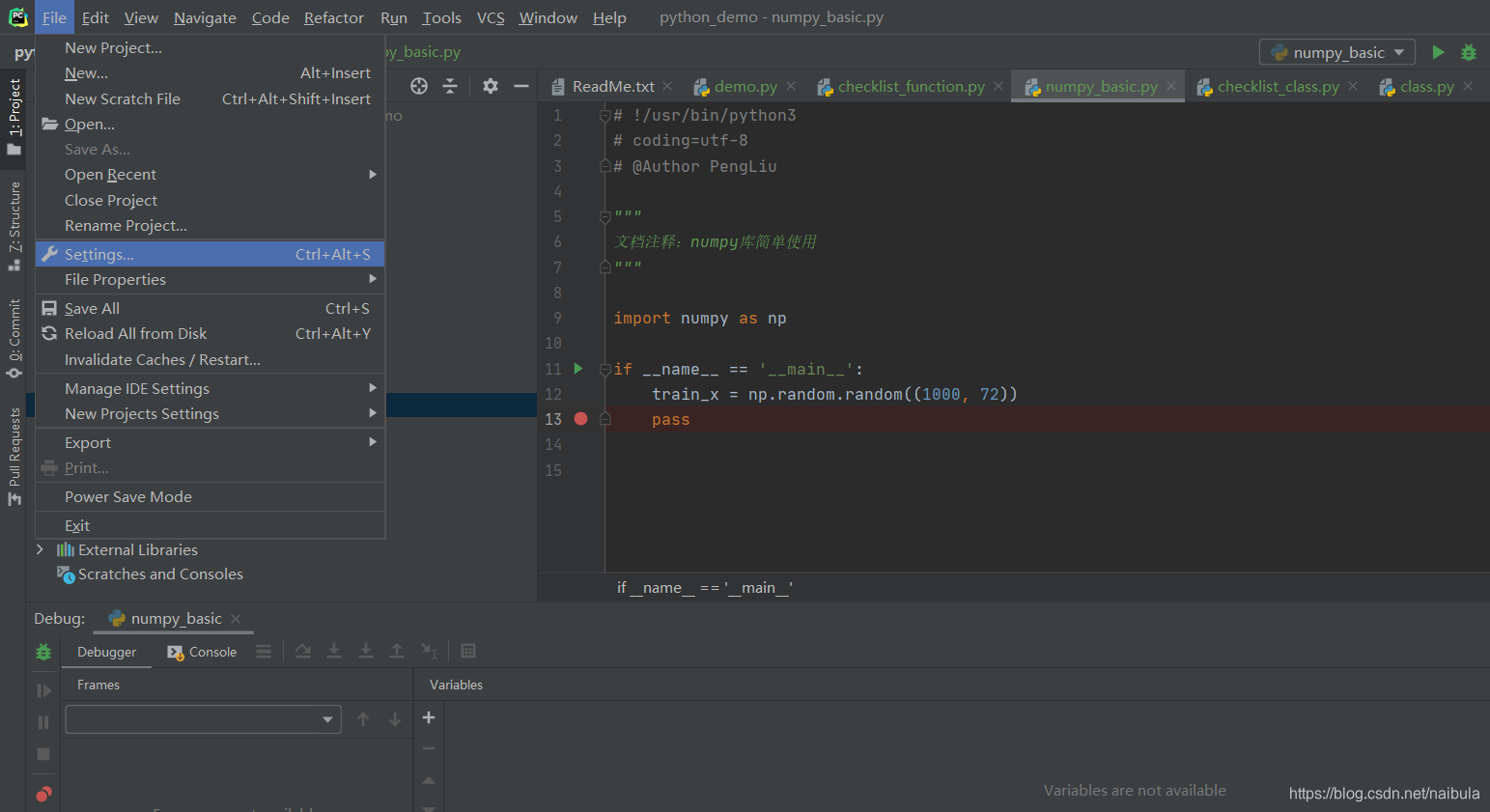The width and height of the screenshot is (1490, 812).
Task: Click the breadcrumb if __name__ == '__main__'
Action: (x=705, y=587)
